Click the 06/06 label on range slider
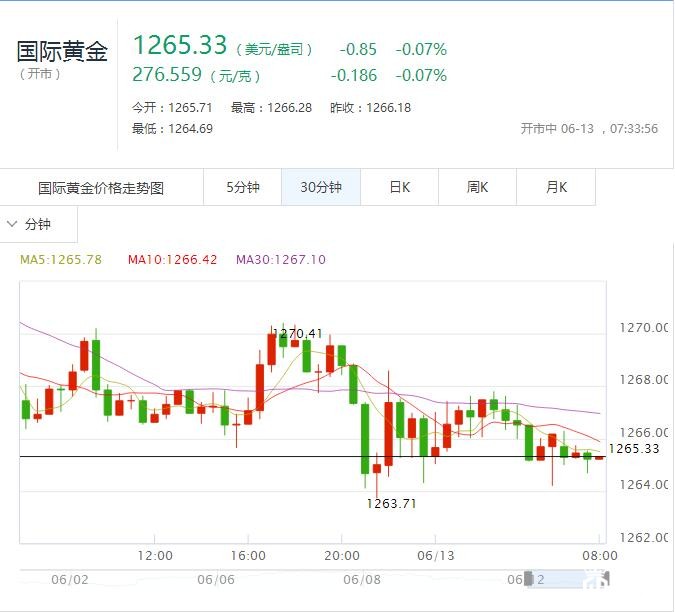The height and width of the screenshot is (612, 675). point(216,580)
